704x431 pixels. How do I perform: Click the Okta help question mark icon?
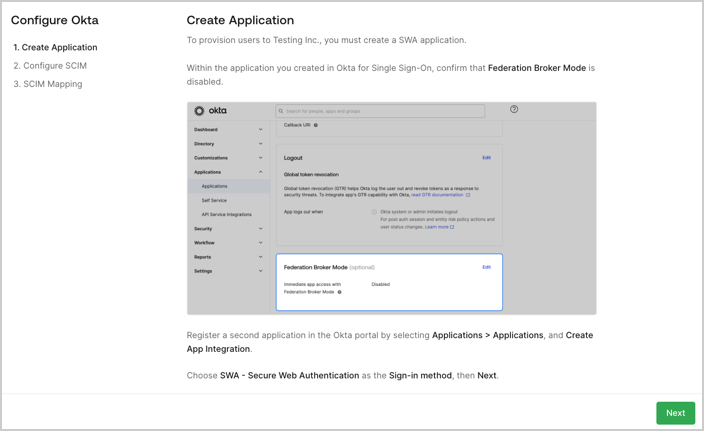click(514, 109)
